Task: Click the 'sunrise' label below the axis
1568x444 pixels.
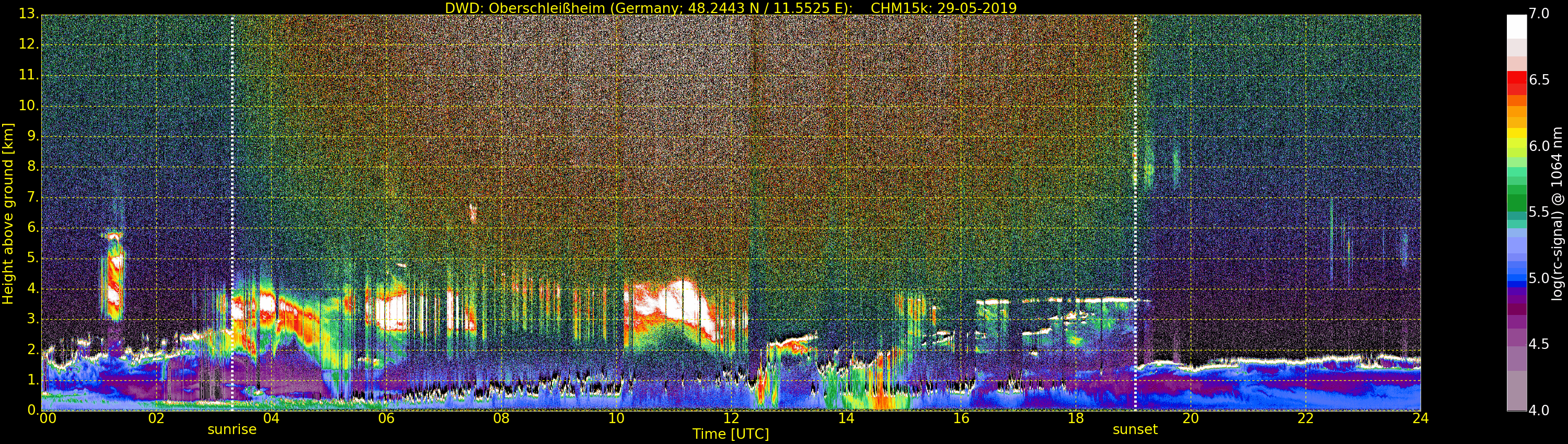Action: click(232, 429)
